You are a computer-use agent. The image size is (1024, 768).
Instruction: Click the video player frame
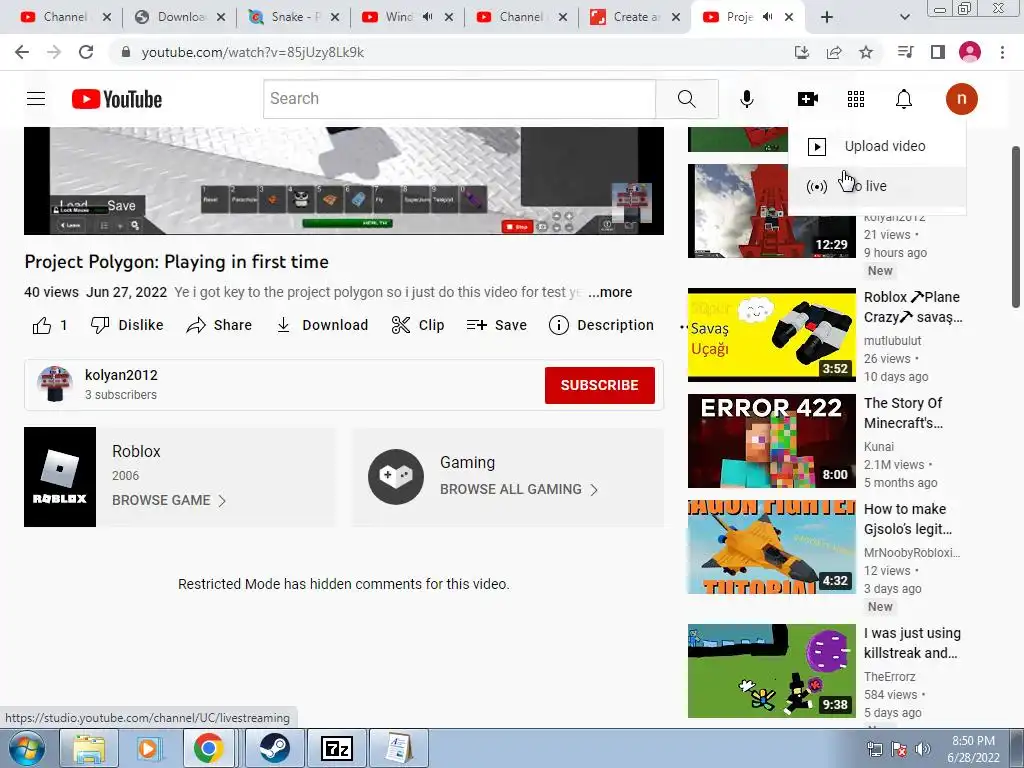pos(344,181)
